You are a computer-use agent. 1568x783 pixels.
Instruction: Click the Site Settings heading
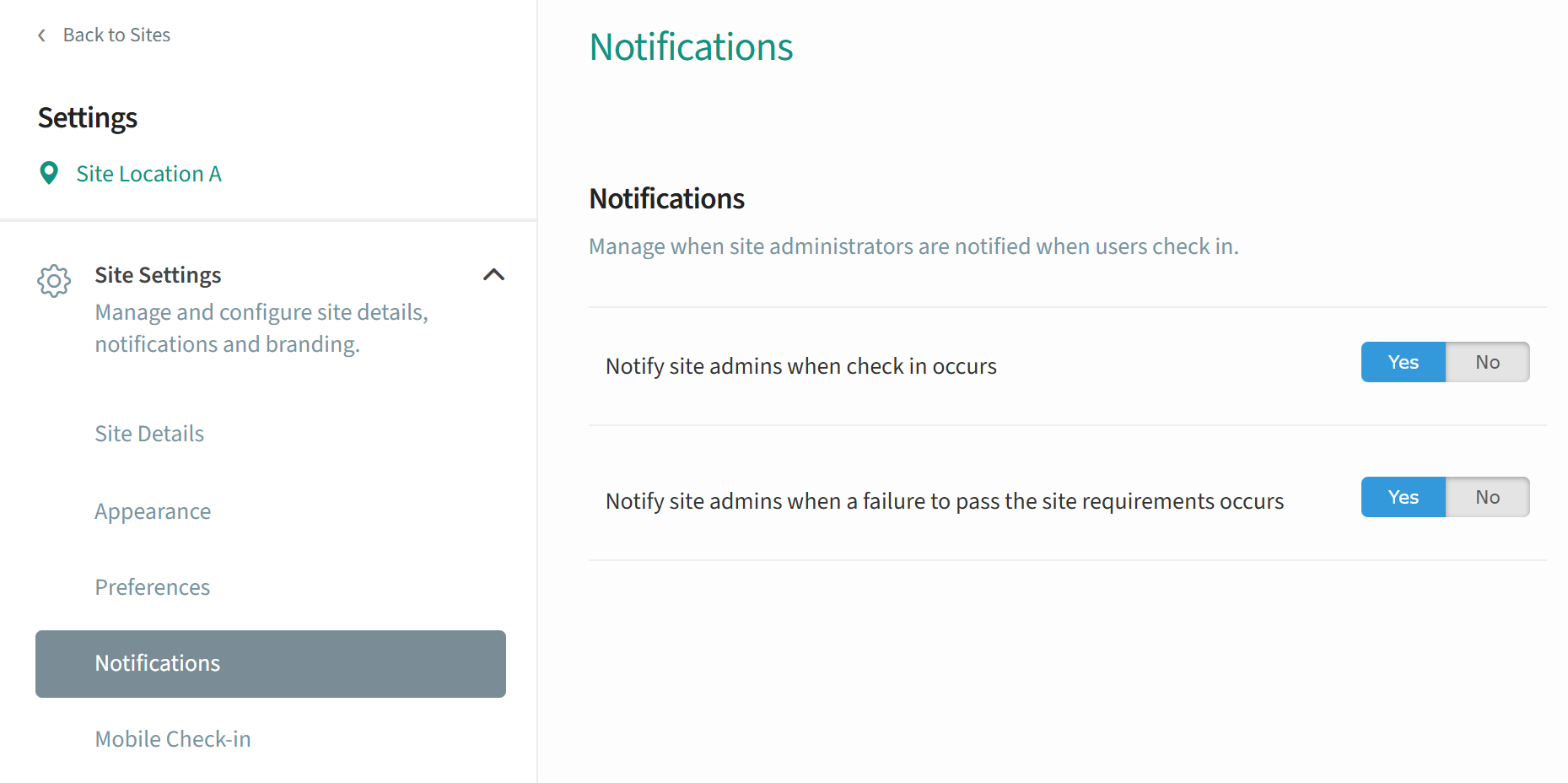(158, 275)
